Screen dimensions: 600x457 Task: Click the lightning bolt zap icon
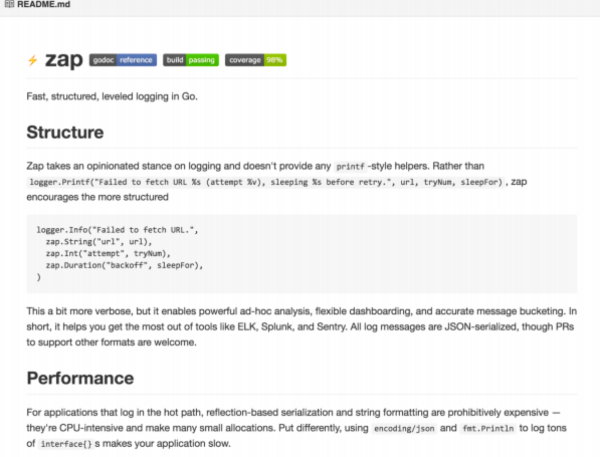pos(33,60)
